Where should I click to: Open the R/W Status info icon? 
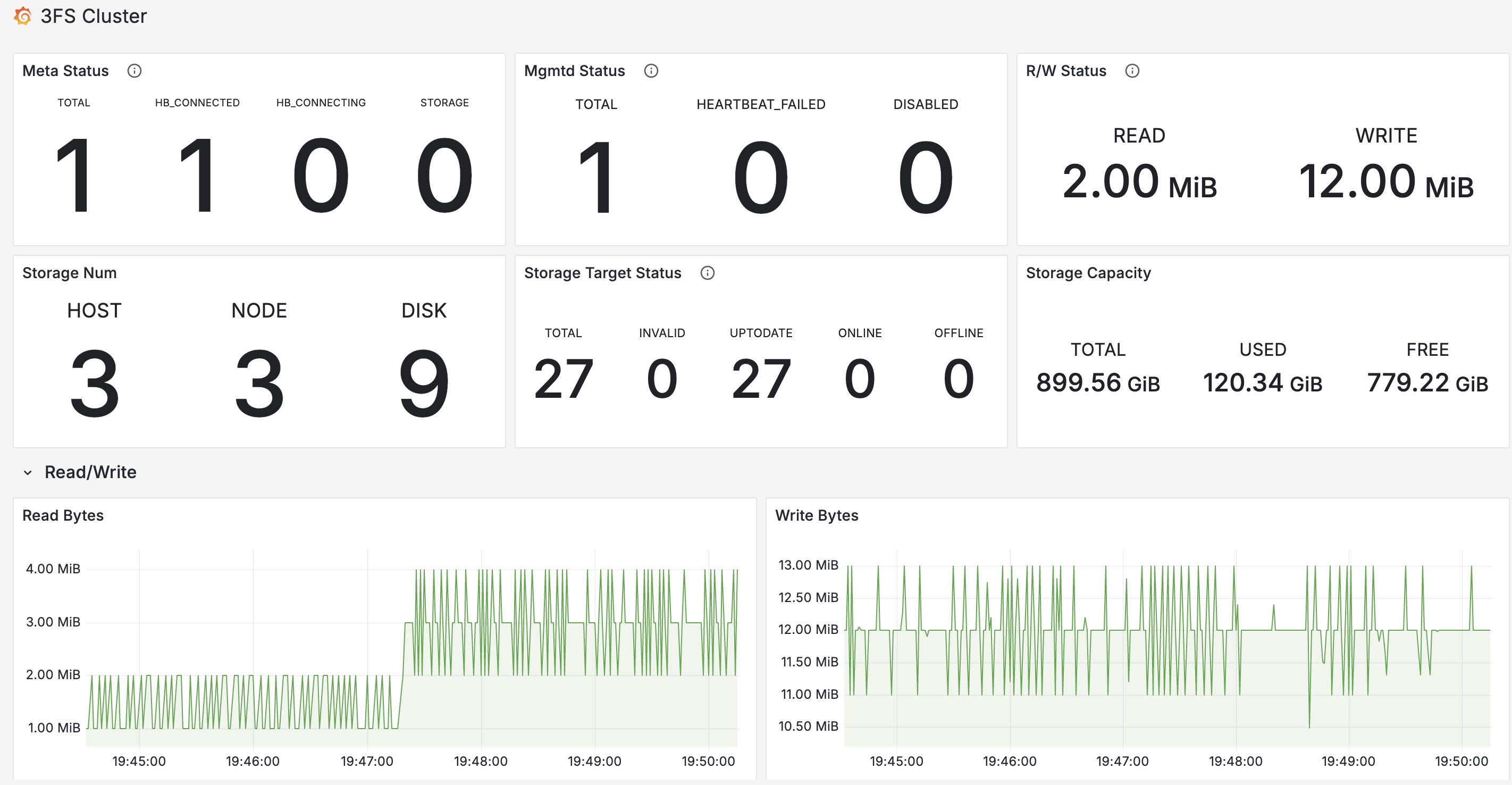(x=1132, y=71)
